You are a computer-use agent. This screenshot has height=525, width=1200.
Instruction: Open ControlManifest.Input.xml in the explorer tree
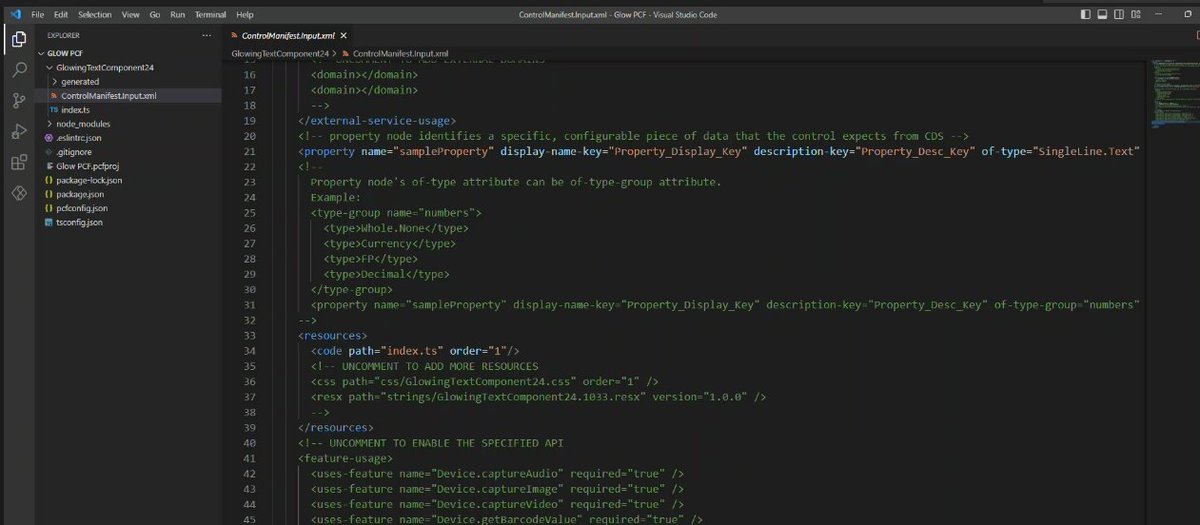[x=108, y=95]
